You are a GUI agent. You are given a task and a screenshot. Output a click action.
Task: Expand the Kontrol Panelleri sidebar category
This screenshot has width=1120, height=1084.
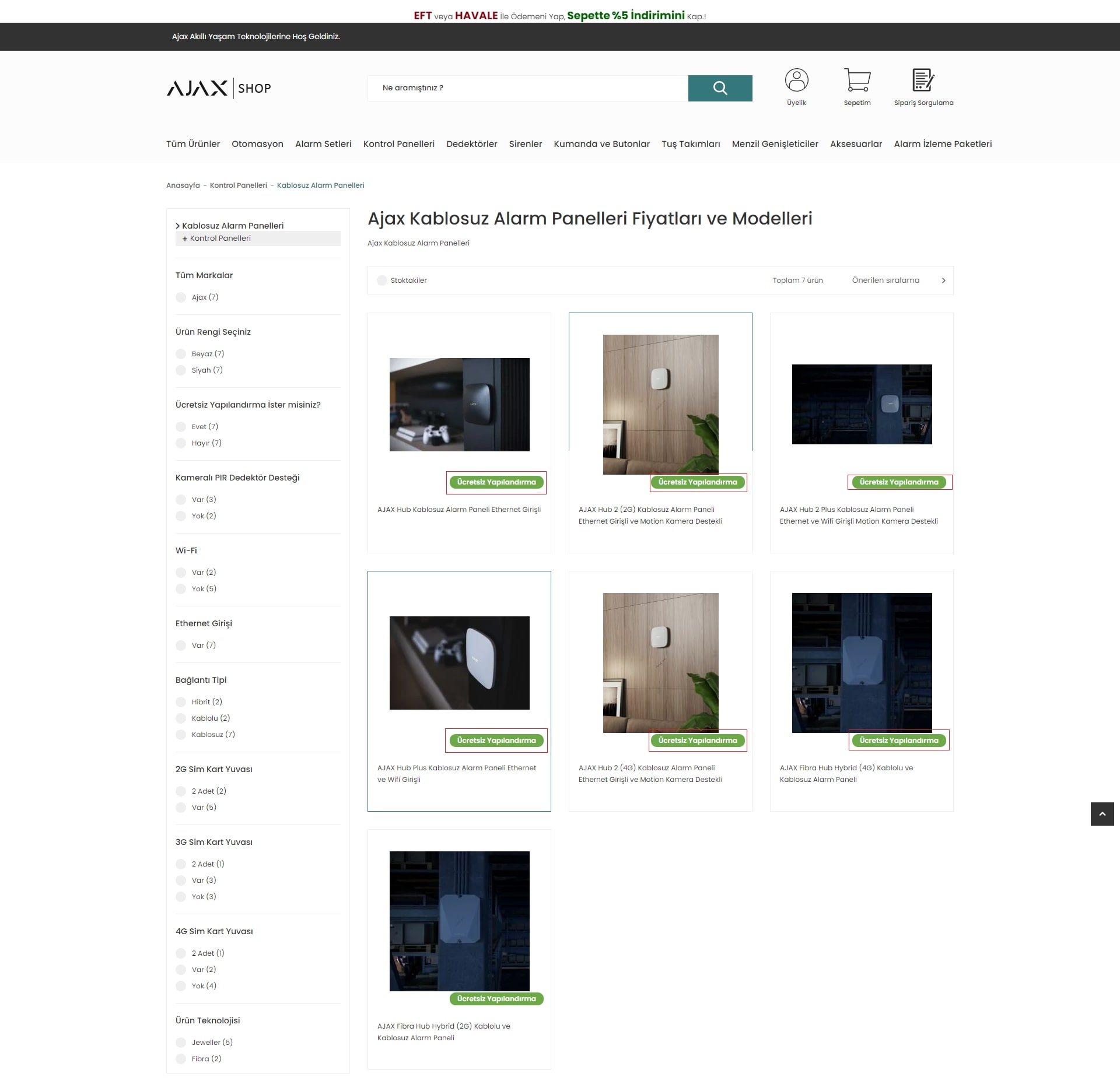(x=258, y=238)
